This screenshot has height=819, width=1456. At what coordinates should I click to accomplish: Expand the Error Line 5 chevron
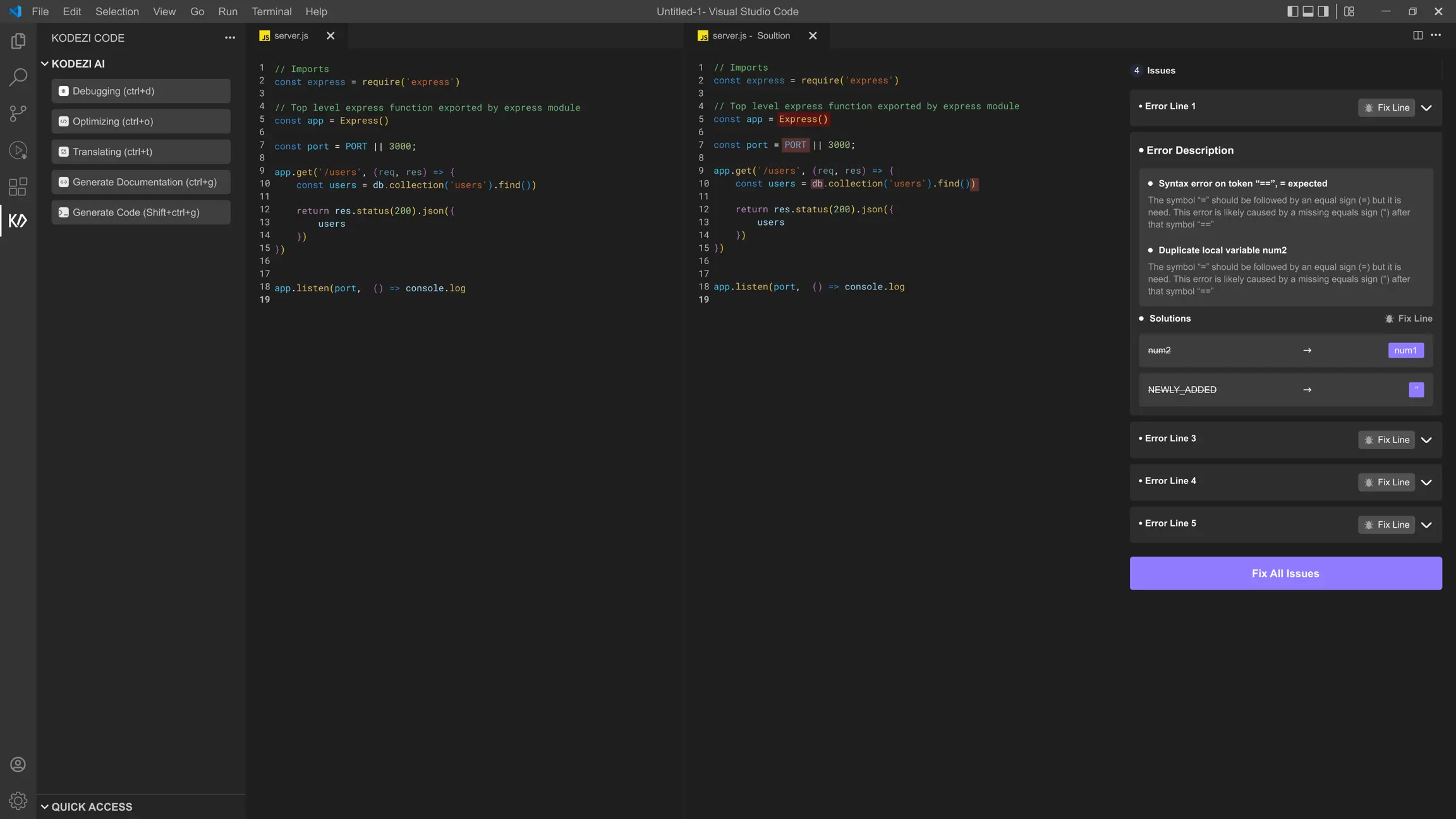tap(1426, 525)
